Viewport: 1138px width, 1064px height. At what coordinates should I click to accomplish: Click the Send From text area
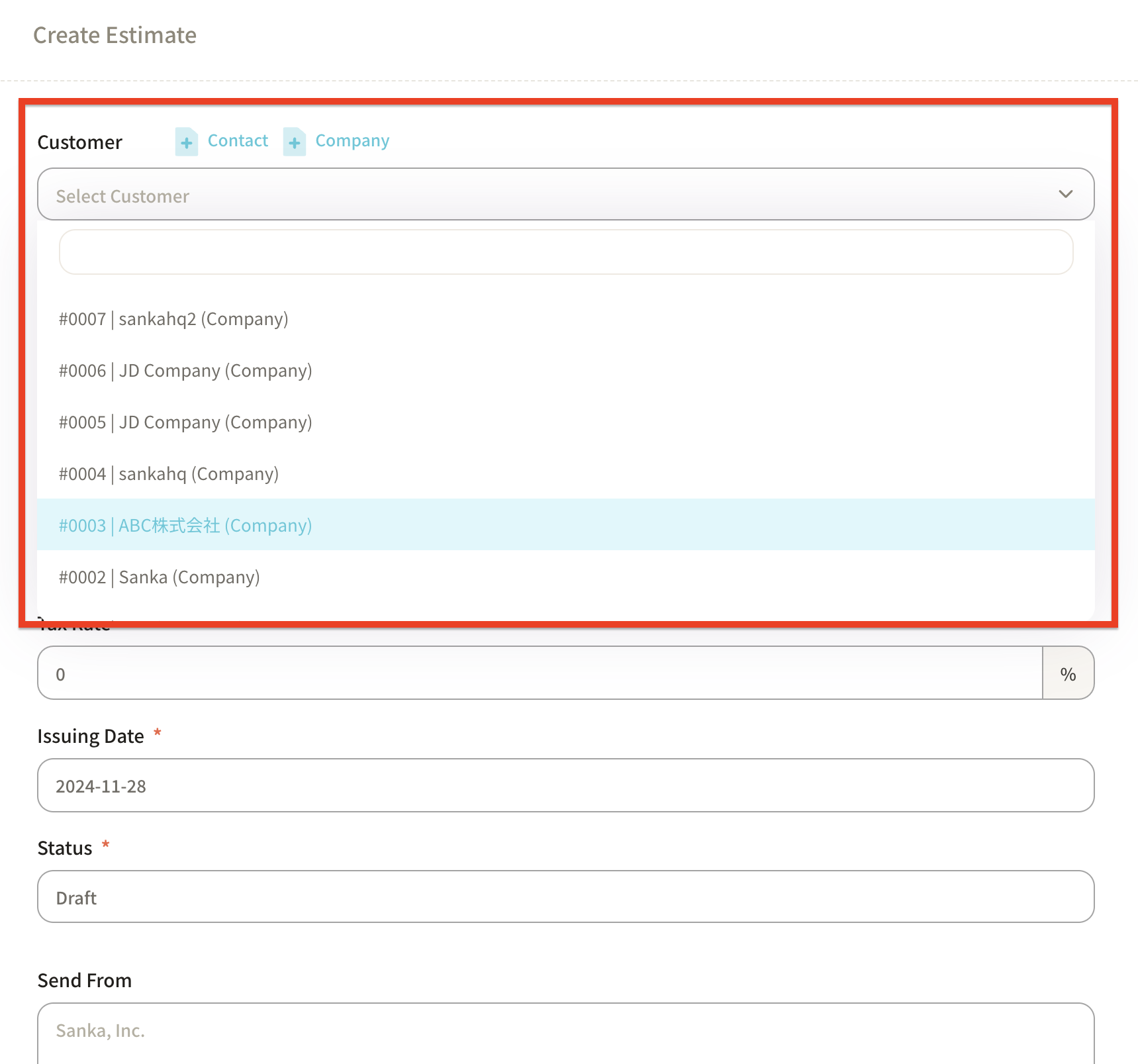[x=565, y=1032]
